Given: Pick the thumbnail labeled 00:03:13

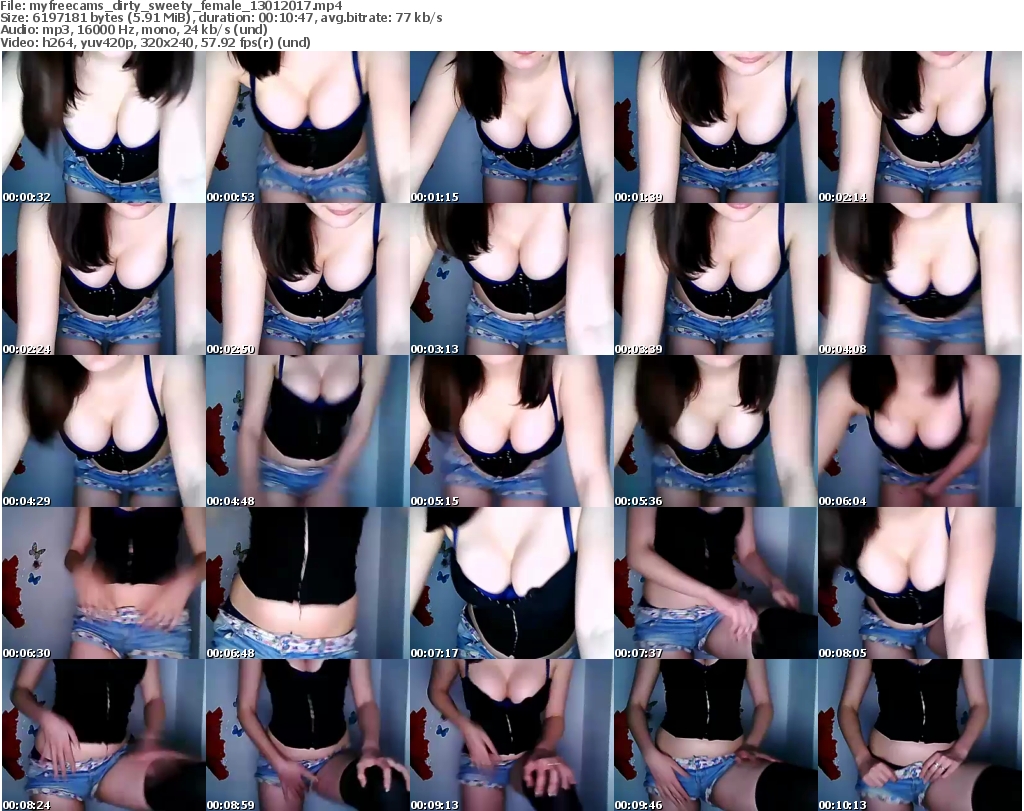Looking at the screenshot, I should pyautogui.click(x=511, y=279).
